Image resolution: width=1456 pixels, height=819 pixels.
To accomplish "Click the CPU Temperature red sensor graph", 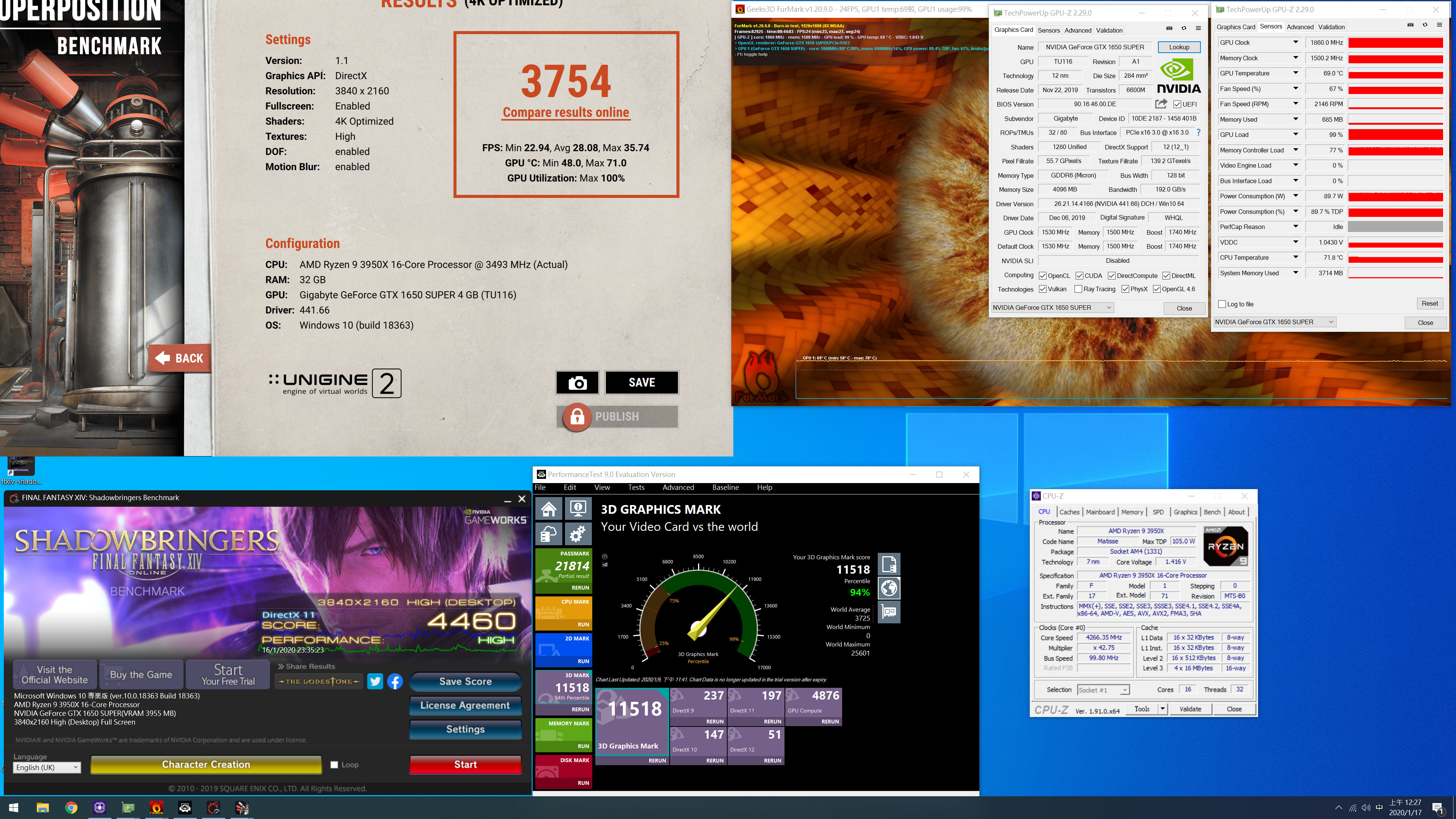I will coord(1395,258).
